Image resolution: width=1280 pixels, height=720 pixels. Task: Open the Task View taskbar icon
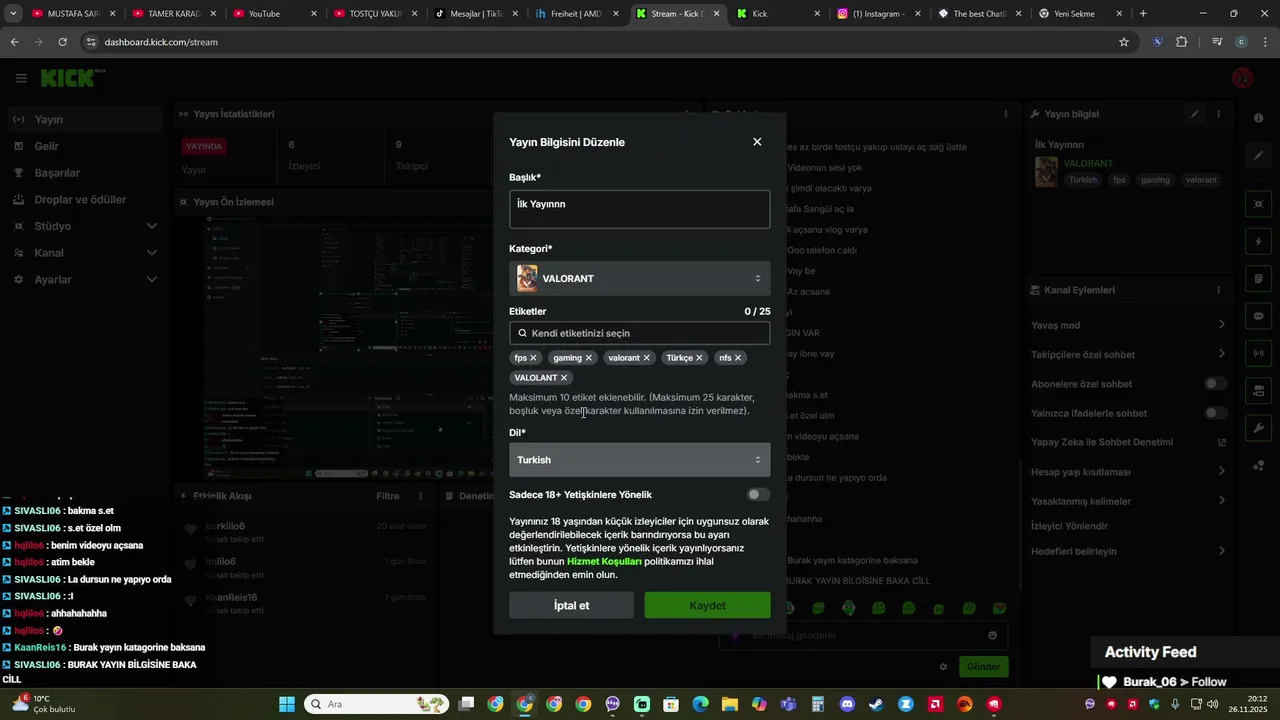point(466,704)
